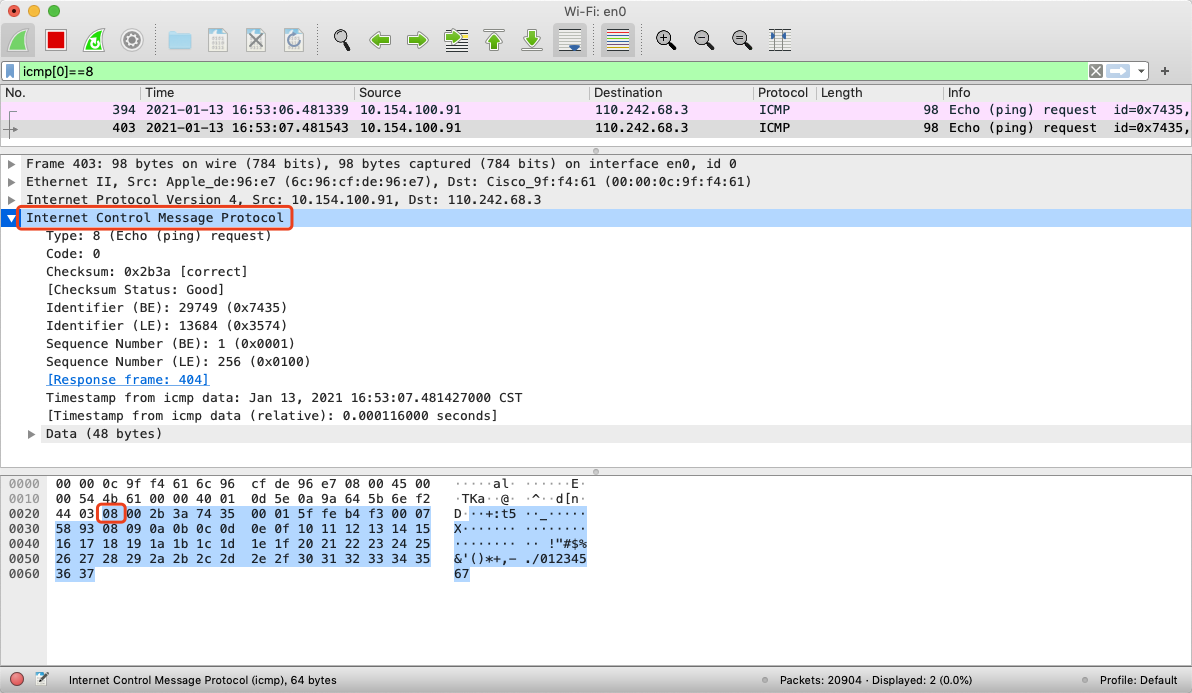Restart the current capture
Screen dimensions: 1192x693
click(x=94, y=40)
